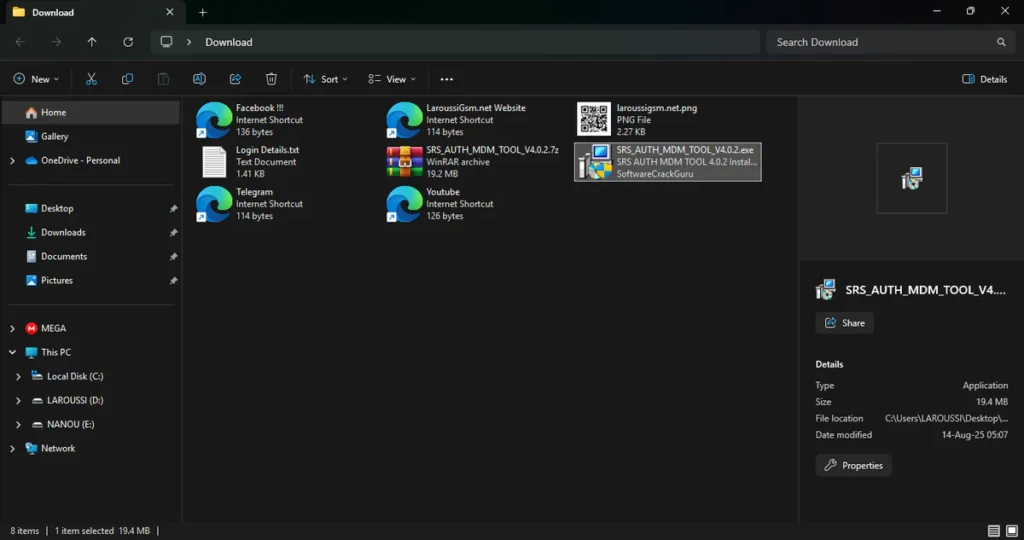Click the Share icon in toolbar
The width and height of the screenshot is (1024, 540).
[235, 79]
